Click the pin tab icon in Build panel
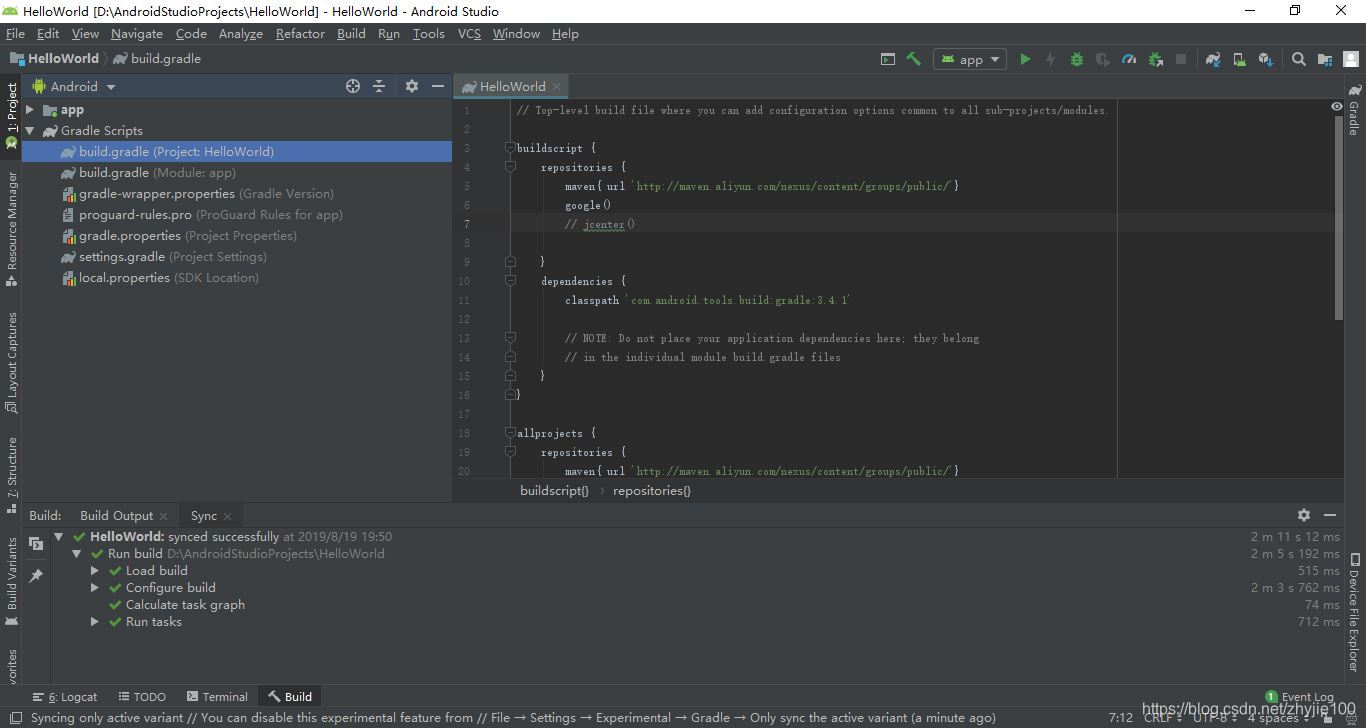Screen dimensions: 1366x728 pyautogui.click(x=36, y=576)
